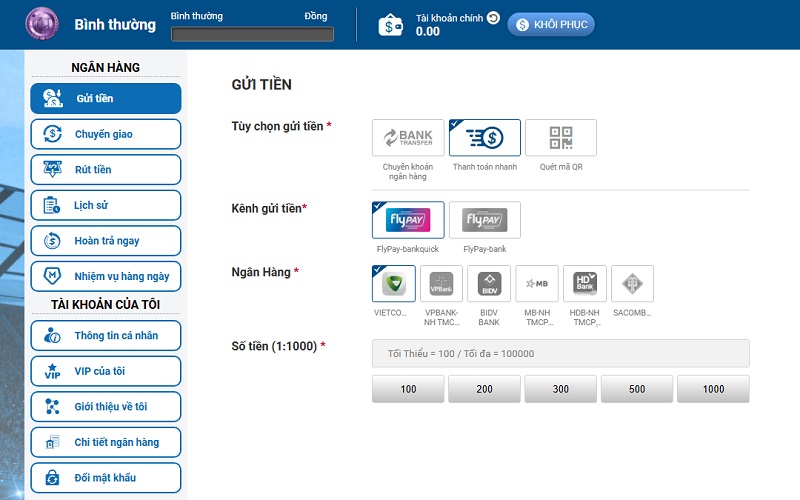Open the Lịch sử history menu item
Image resolution: width=800 pixels, height=500 pixels.
pyautogui.click(x=106, y=205)
